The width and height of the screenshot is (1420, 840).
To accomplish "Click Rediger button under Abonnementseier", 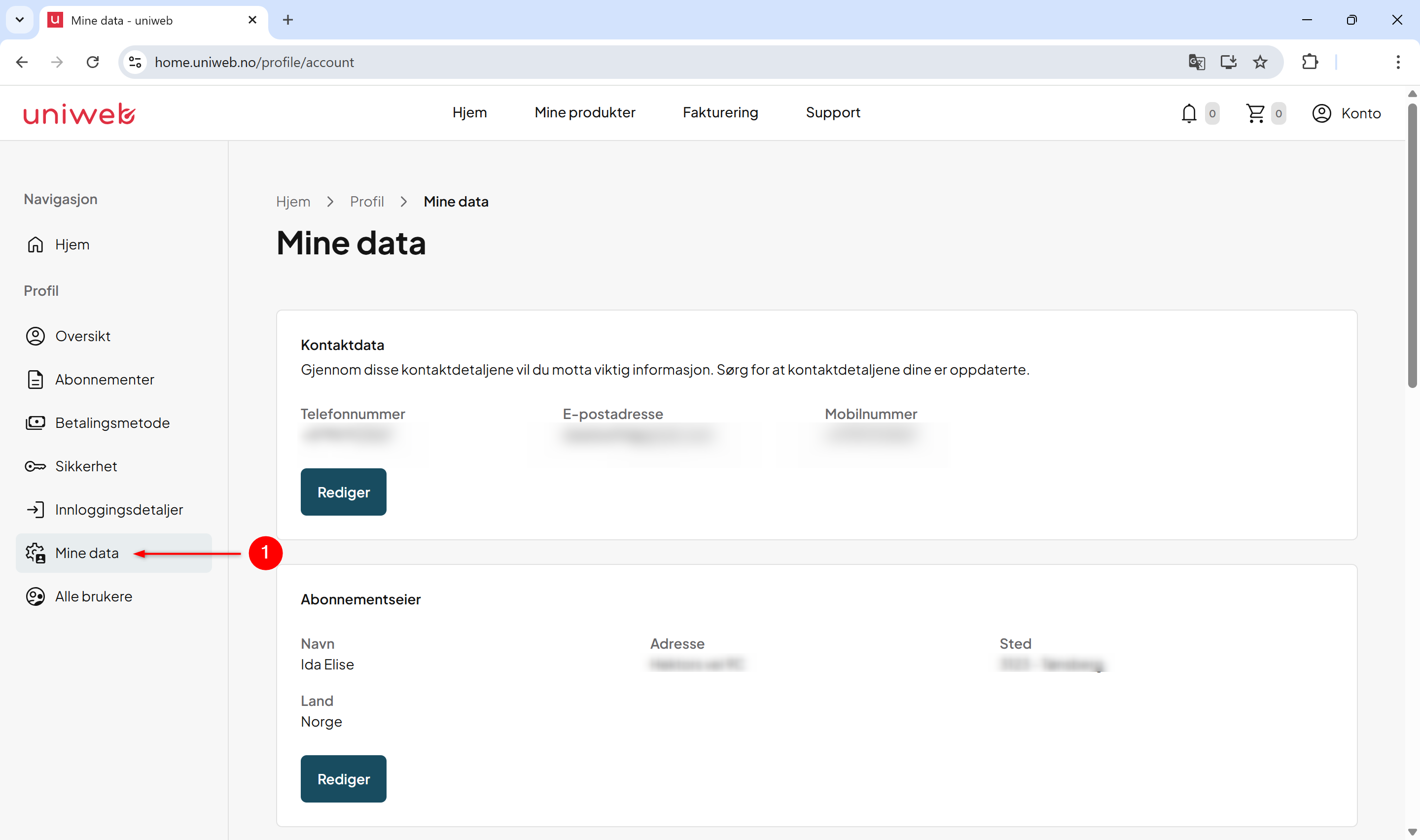I will tap(344, 779).
